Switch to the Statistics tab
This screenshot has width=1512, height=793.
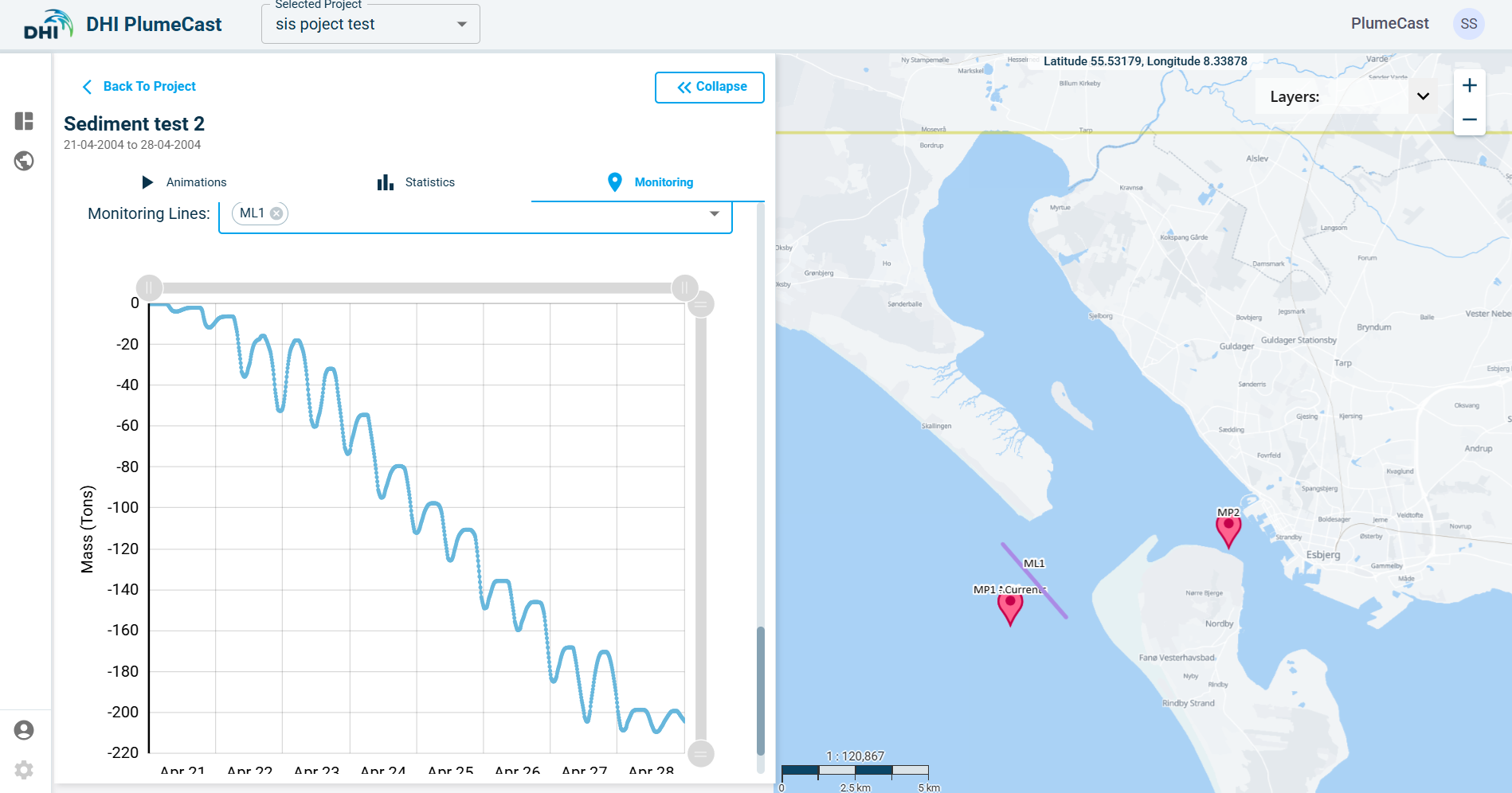point(416,182)
